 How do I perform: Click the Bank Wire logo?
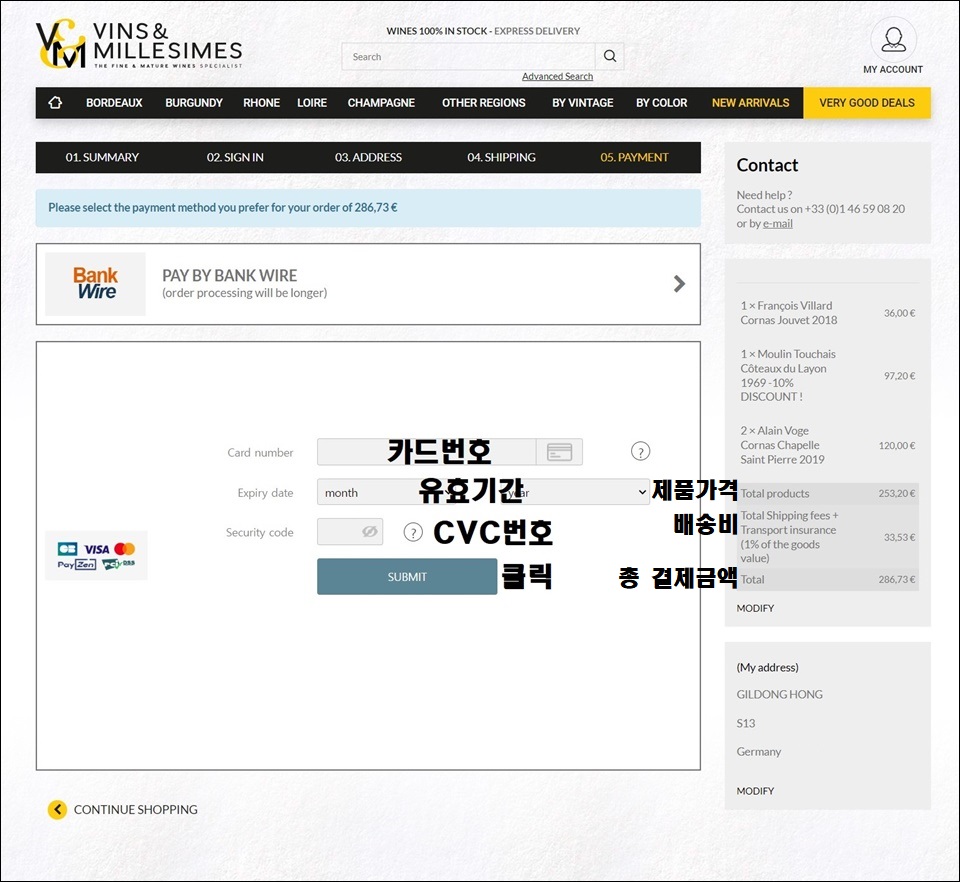click(x=96, y=283)
